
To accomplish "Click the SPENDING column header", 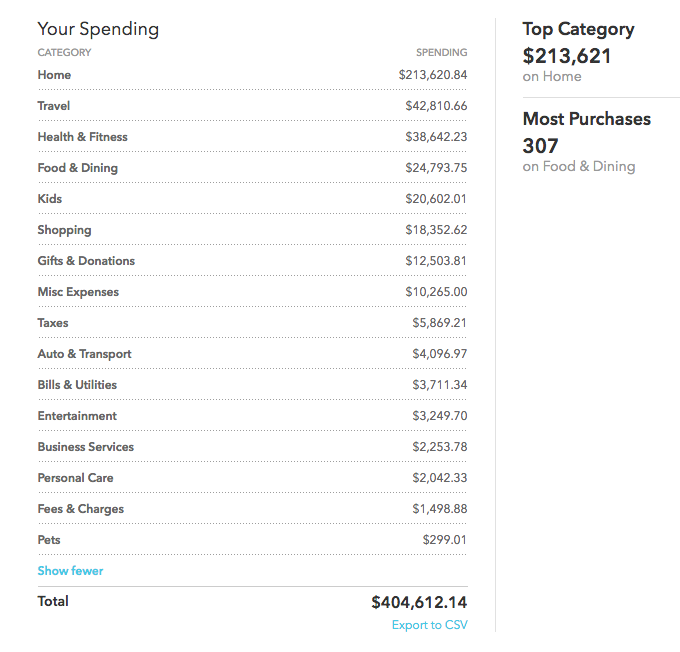I will pos(441,52).
